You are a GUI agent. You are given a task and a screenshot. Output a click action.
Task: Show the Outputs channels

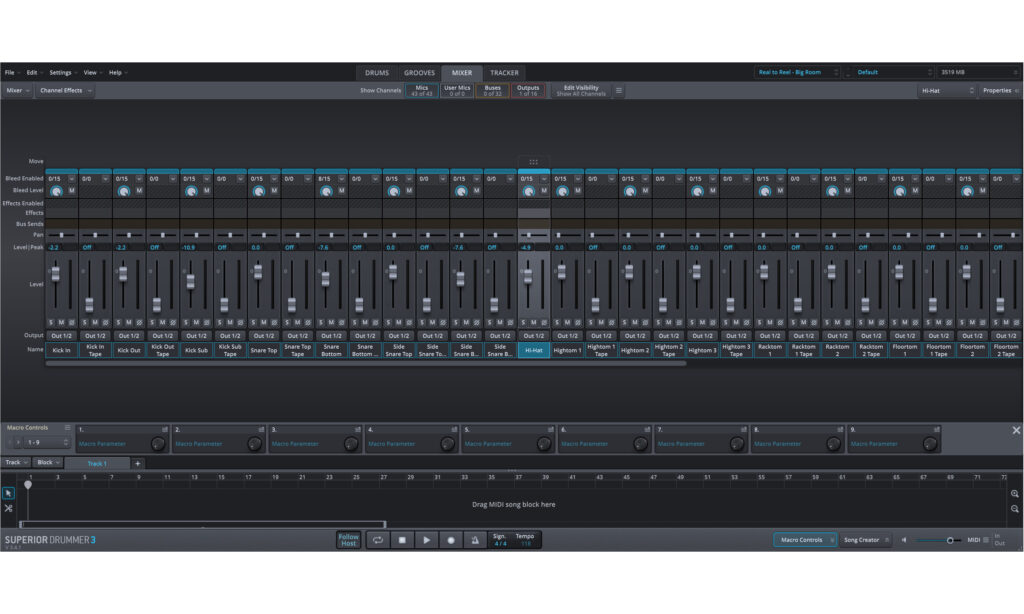pos(528,91)
